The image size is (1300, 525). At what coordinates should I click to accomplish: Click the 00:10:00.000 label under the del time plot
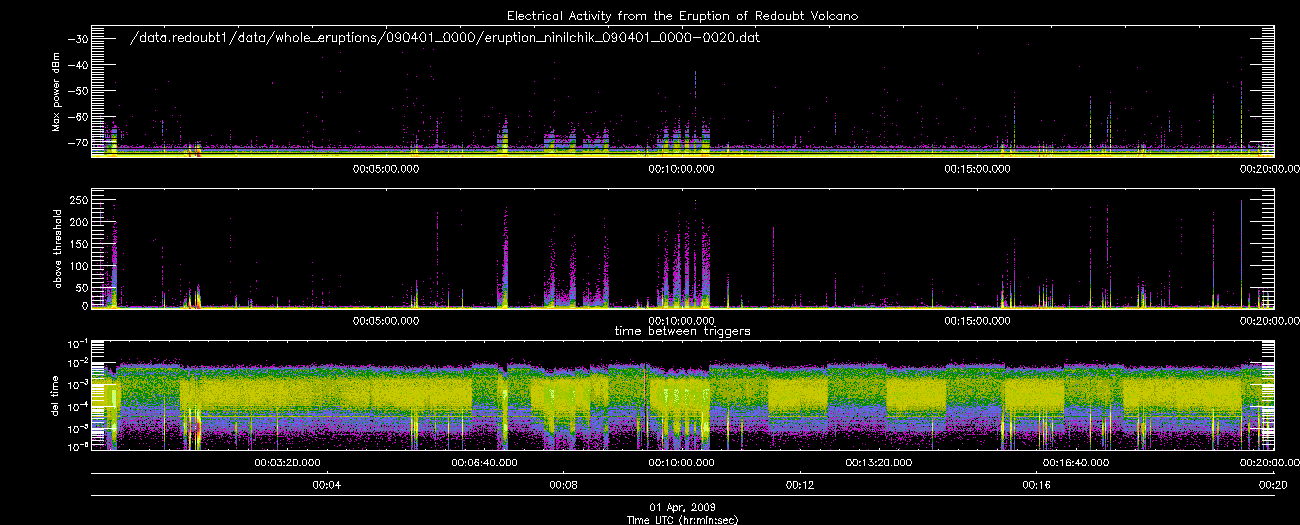(x=682, y=463)
